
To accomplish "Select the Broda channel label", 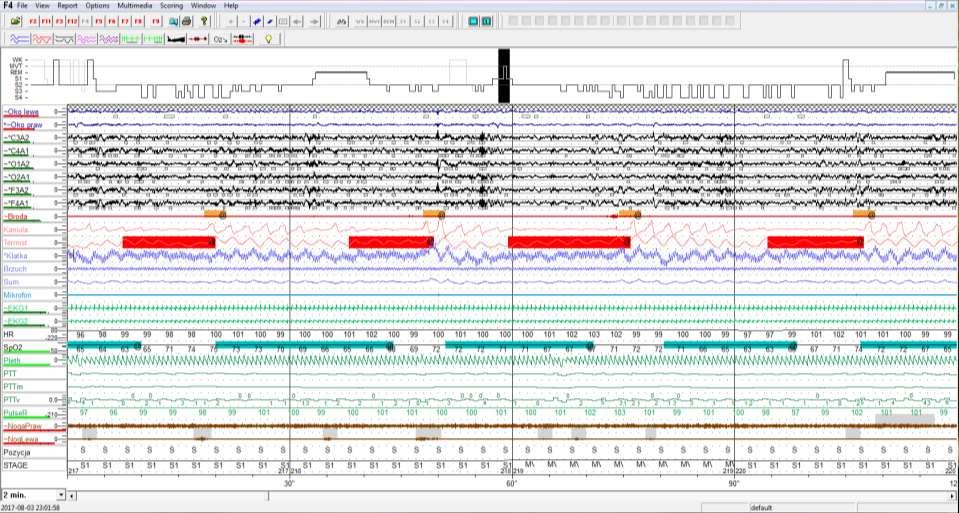I will pos(17,216).
